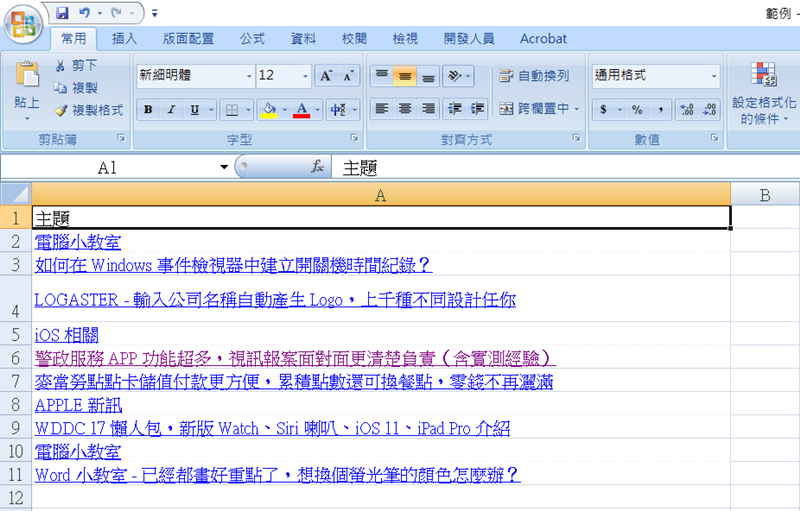Decrease indent button
Screen dimensions: 800x511
pyautogui.click(x=454, y=109)
